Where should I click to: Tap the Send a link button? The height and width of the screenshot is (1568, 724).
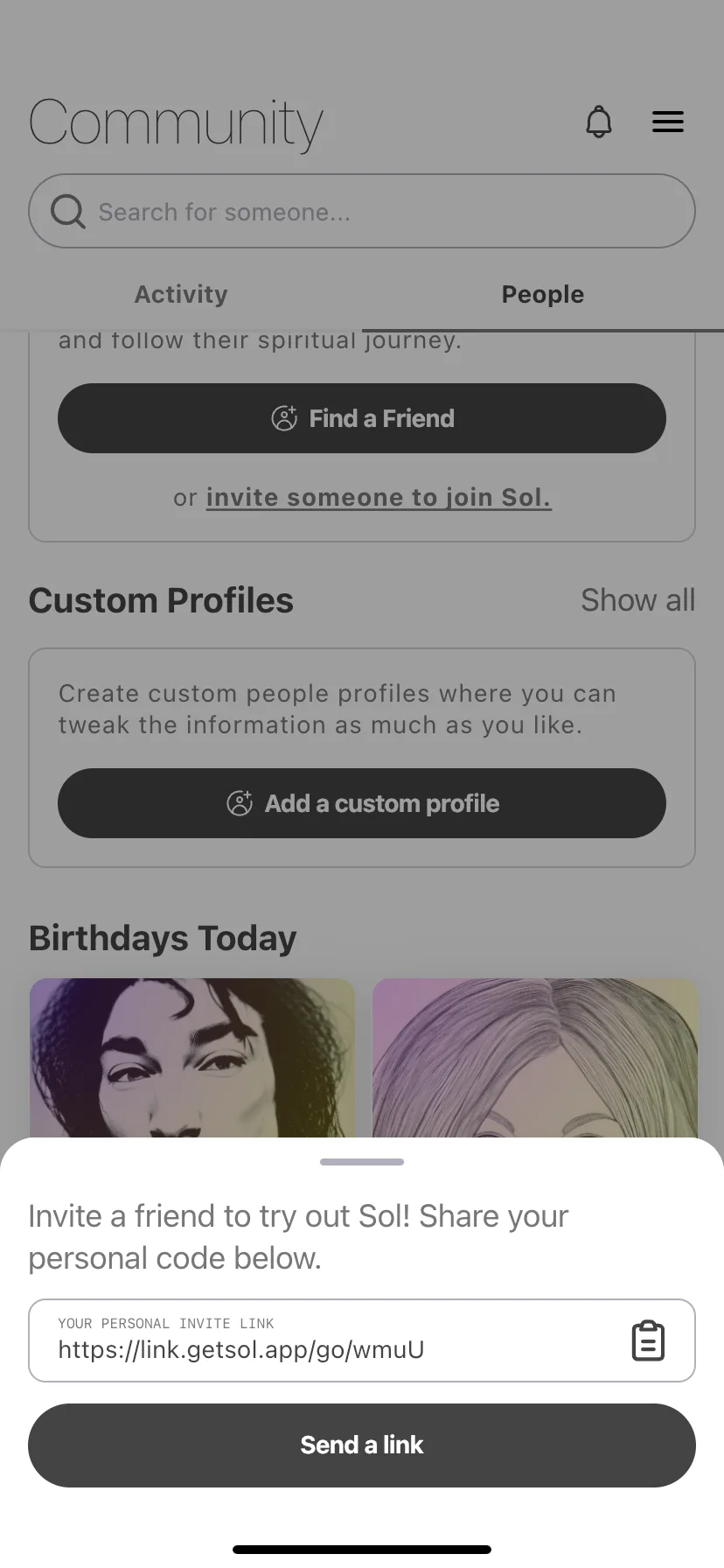362,1445
